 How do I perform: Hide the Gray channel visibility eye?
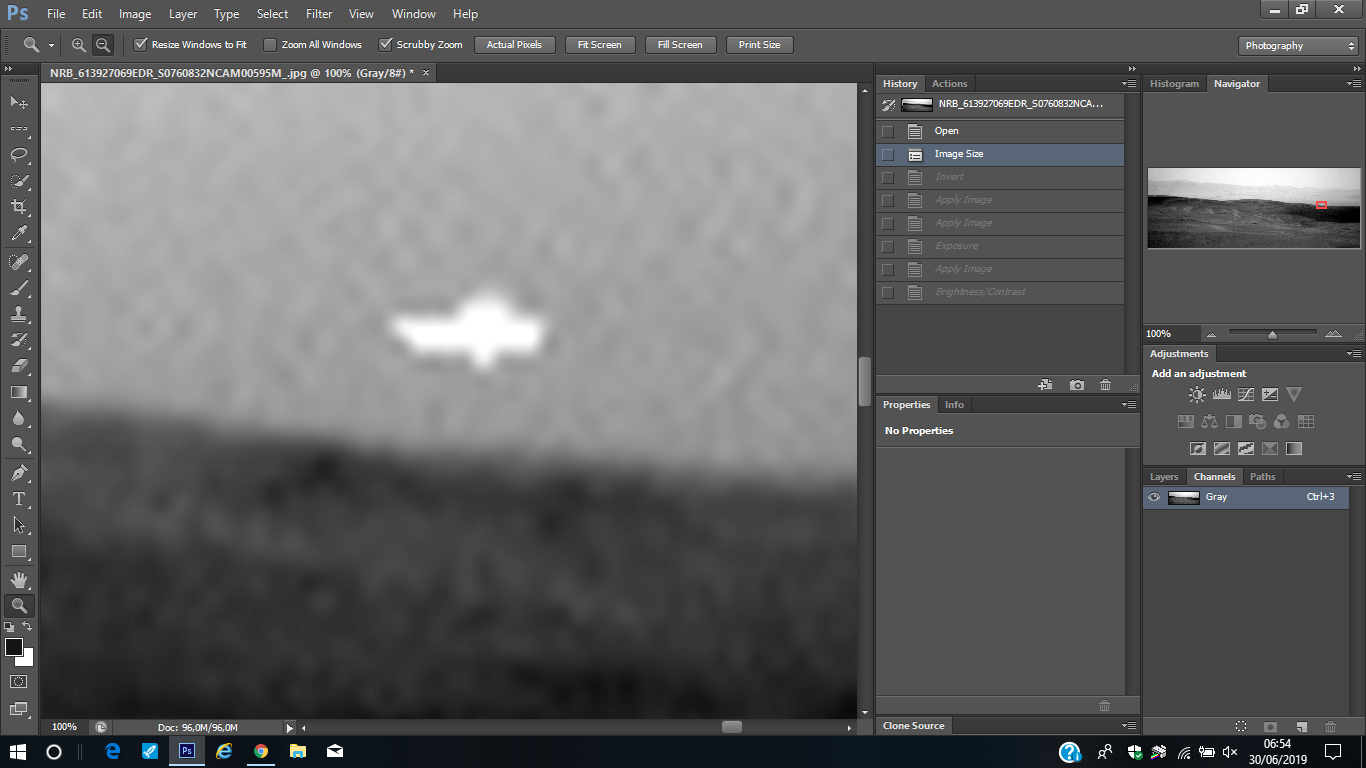[x=1154, y=497]
